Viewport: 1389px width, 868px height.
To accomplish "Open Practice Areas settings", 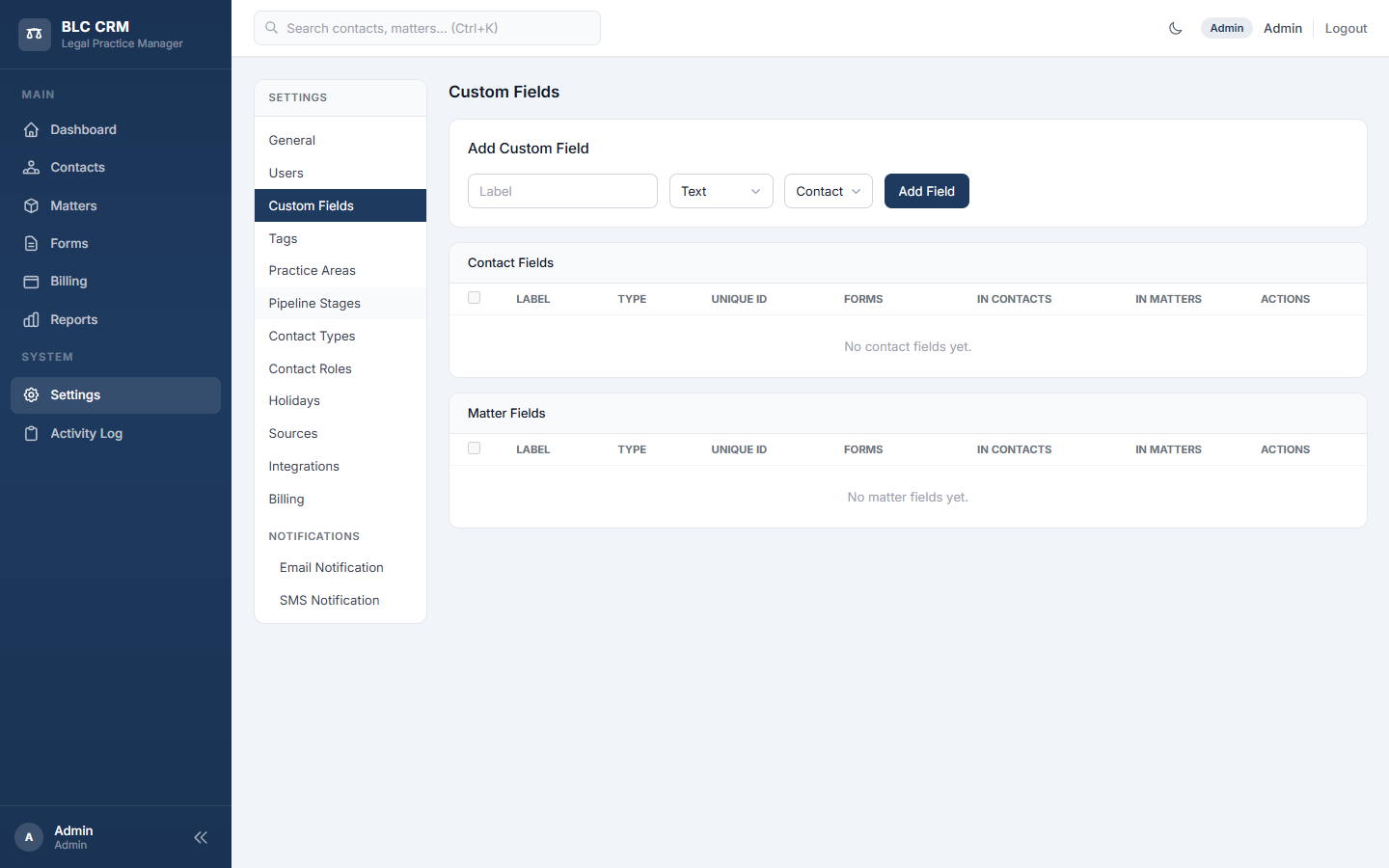I will [340, 271].
